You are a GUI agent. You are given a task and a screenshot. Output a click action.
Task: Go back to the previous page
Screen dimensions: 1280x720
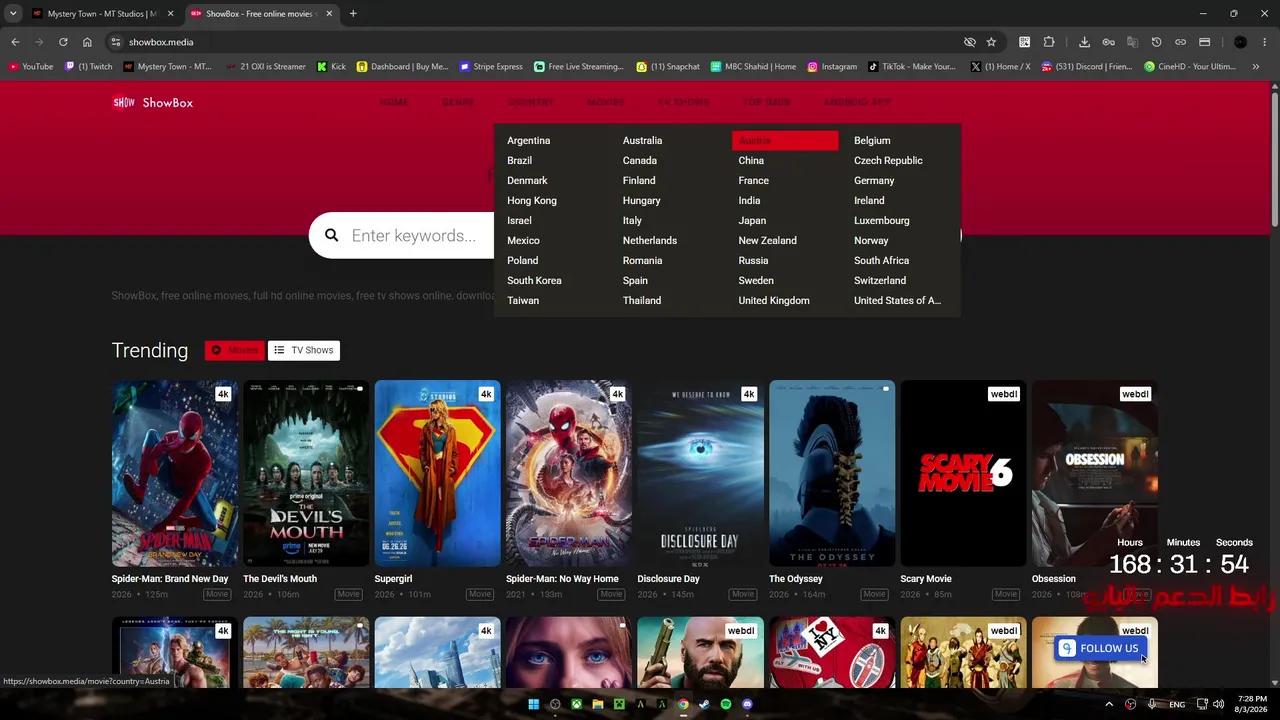pos(15,42)
